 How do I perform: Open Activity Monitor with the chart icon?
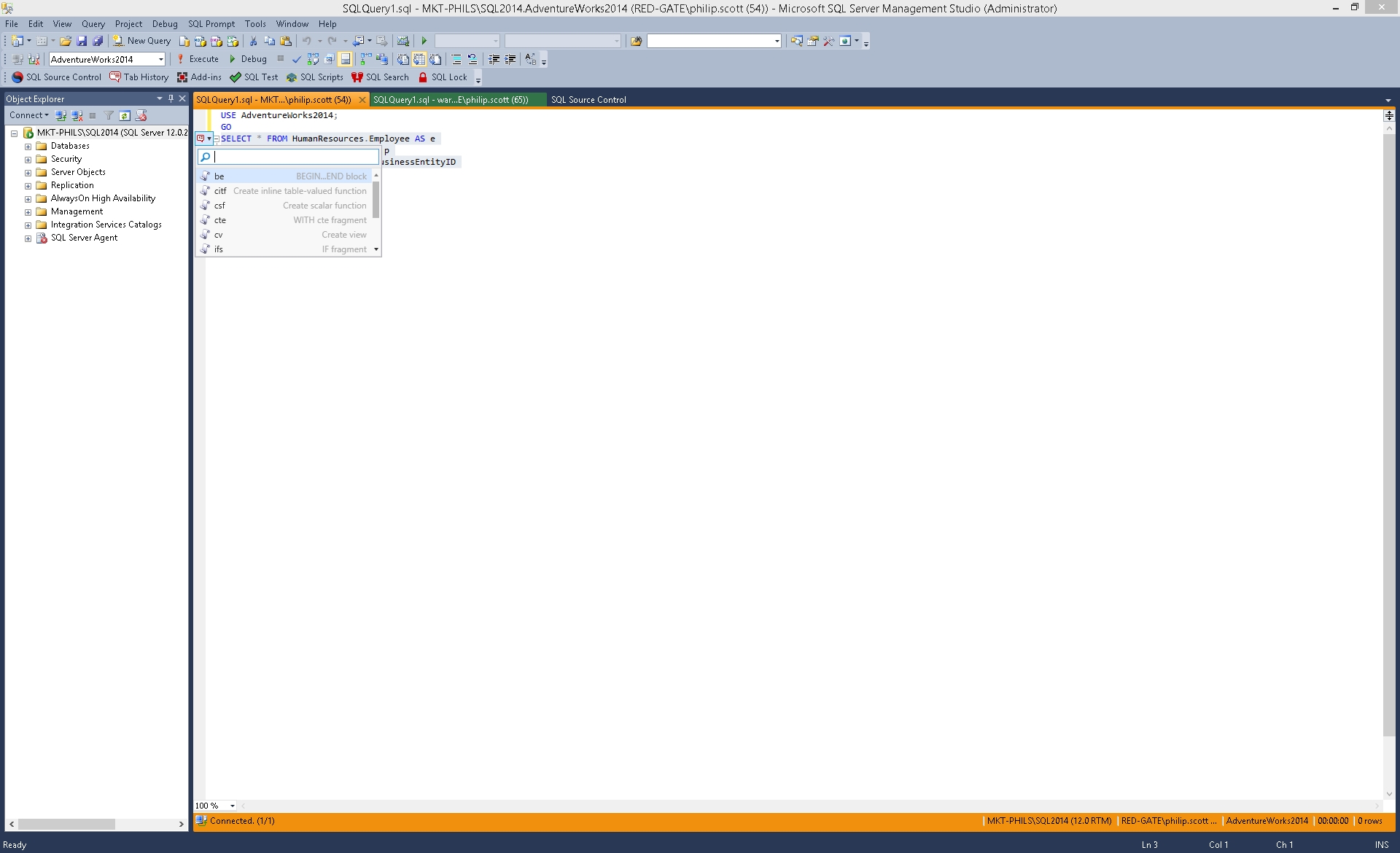tap(402, 41)
